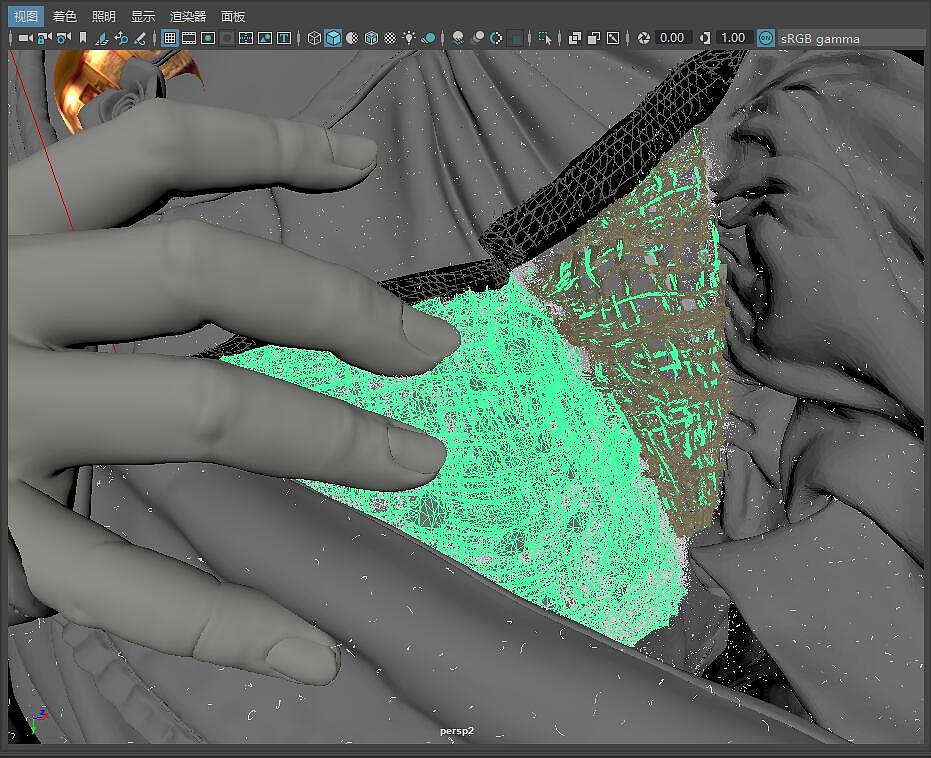Click the shadows display icon

pyautogui.click(x=430, y=38)
